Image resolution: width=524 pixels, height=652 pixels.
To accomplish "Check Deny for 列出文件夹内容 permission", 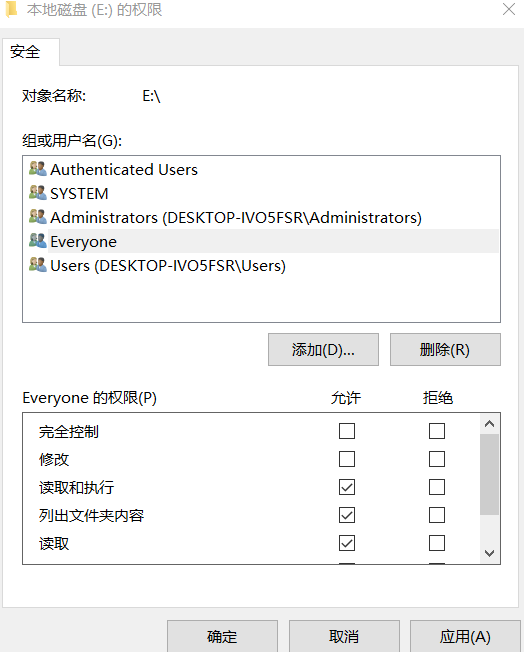I will coord(437,515).
